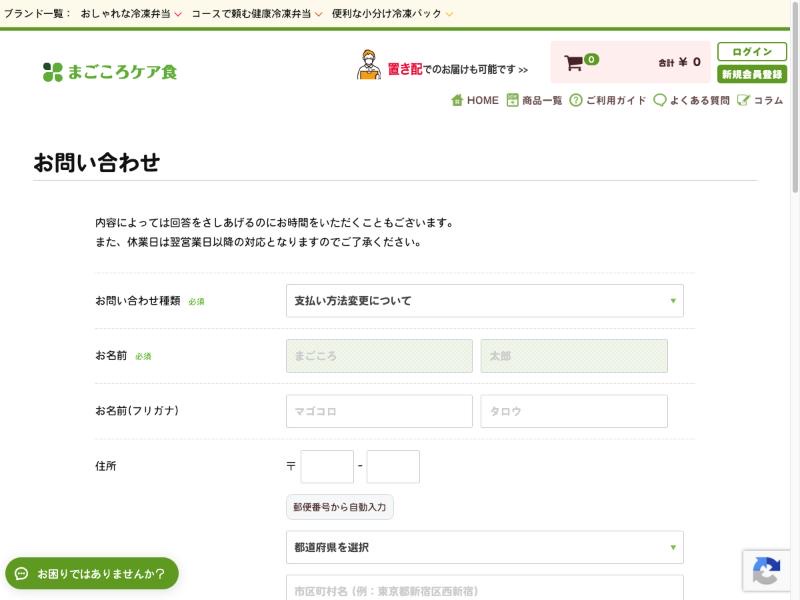Go to HOME in navigation
This screenshot has height=600, width=800.
coord(475,100)
